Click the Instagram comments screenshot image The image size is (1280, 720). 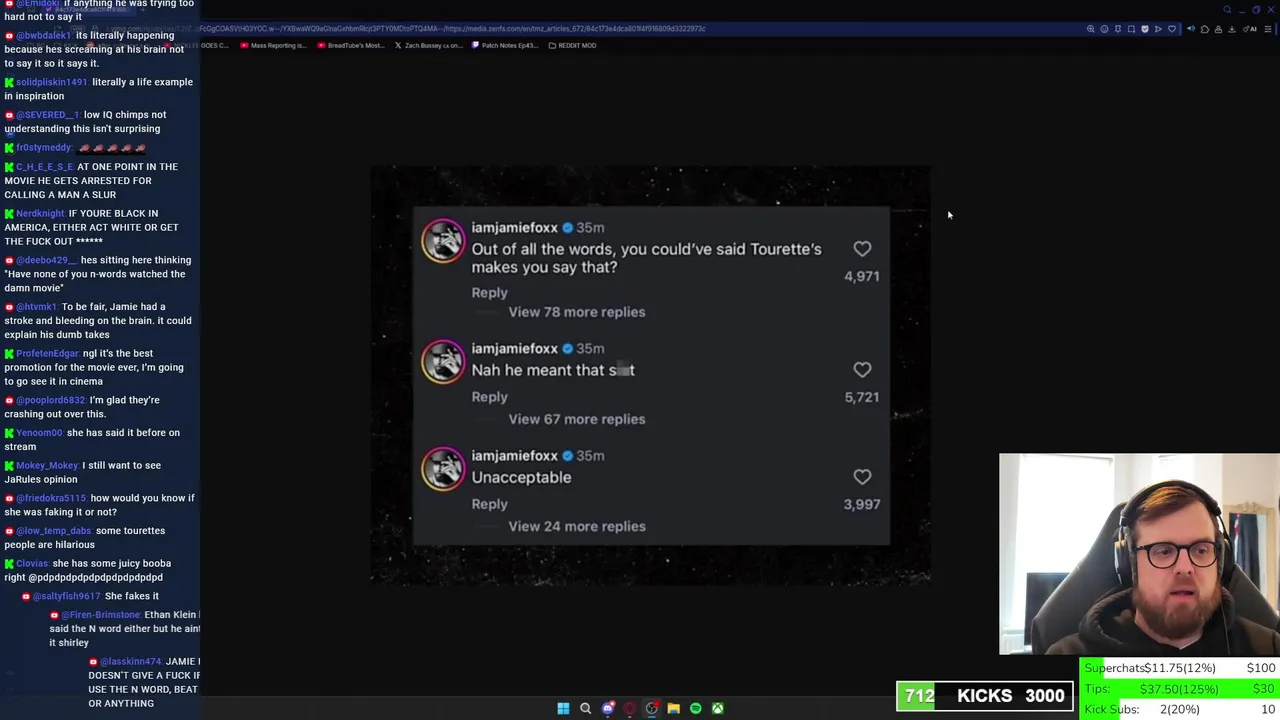tap(651, 375)
